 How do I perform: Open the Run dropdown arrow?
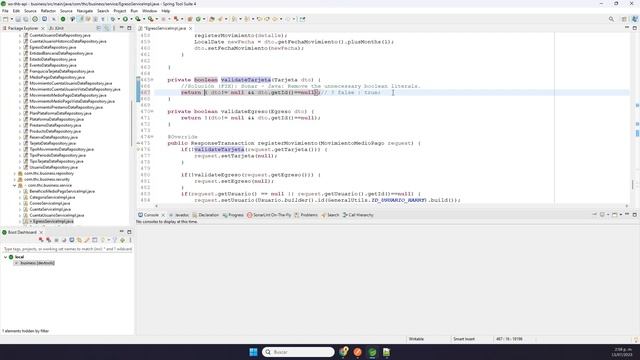[x=131, y=19]
